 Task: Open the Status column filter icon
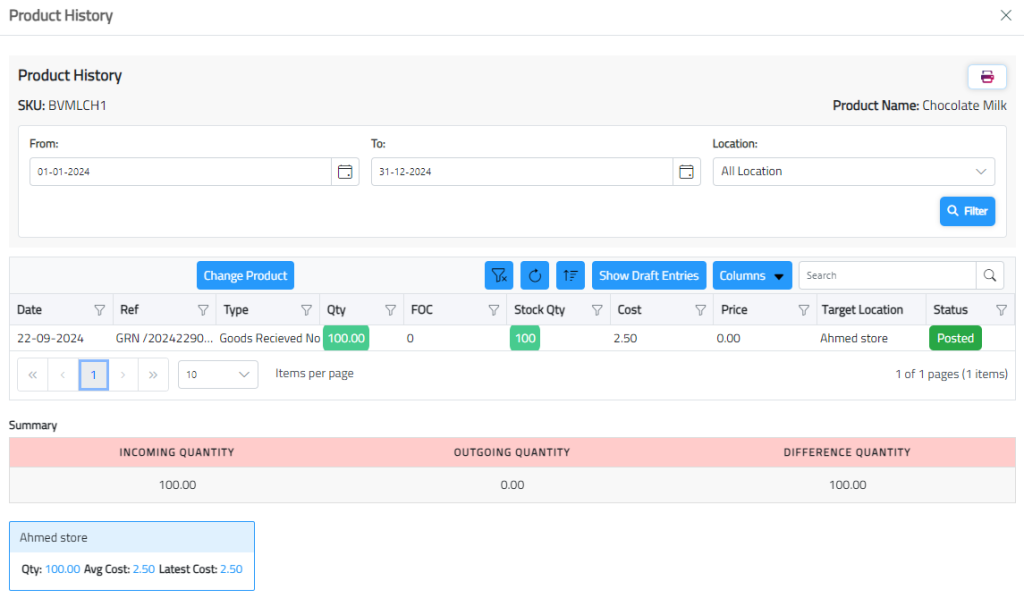click(1001, 310)
